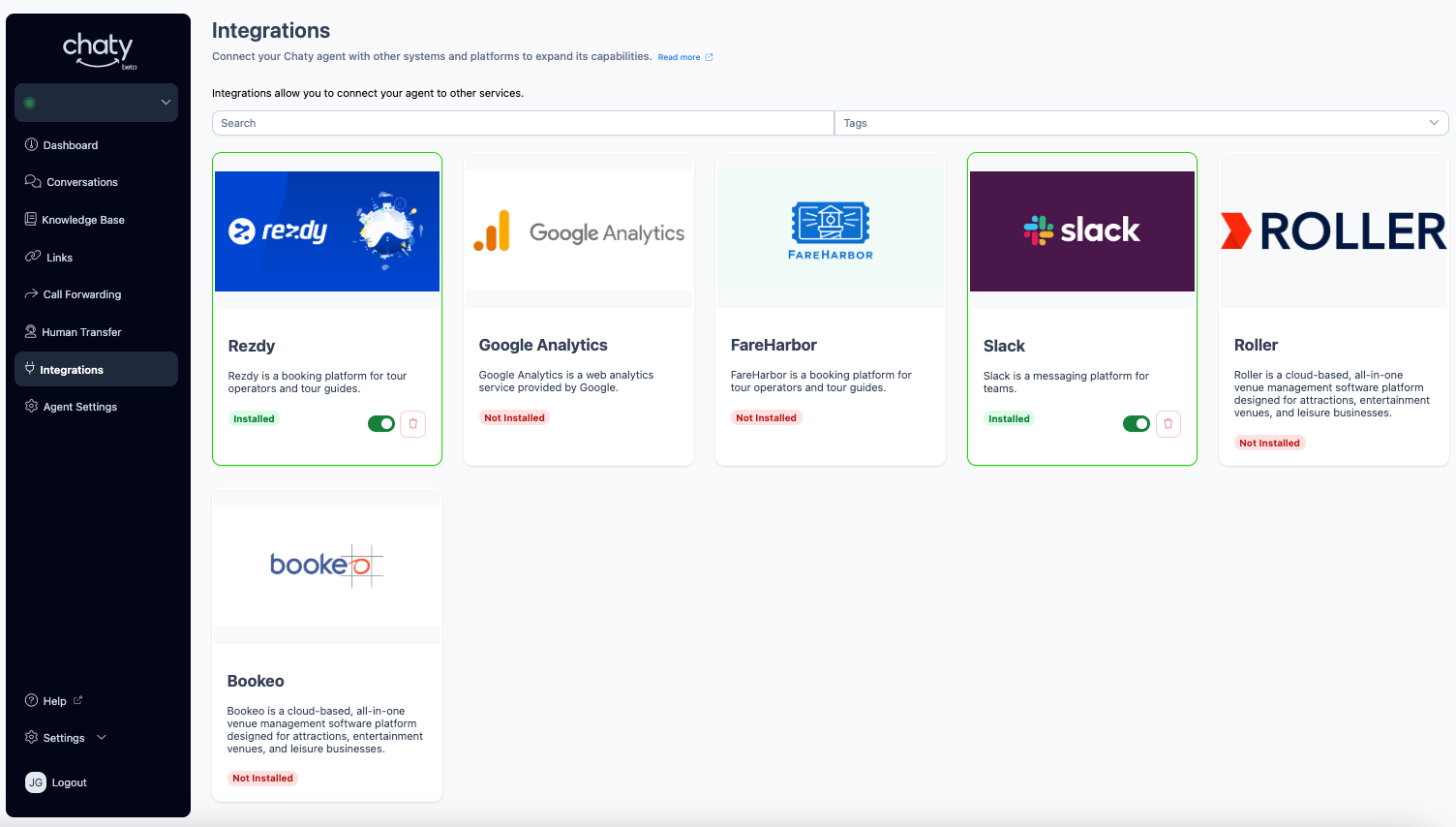Viewport: 1456px width, 827px height.
Task: Click the Dashboard sidebar icon
Action: [31, 144]
